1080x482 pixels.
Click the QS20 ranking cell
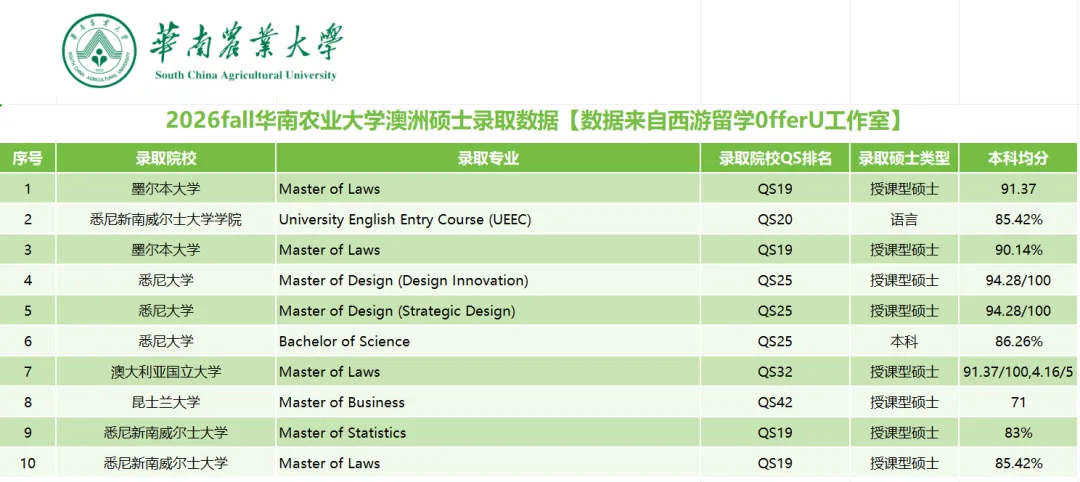pyautogui.click(x=776, y=219)
